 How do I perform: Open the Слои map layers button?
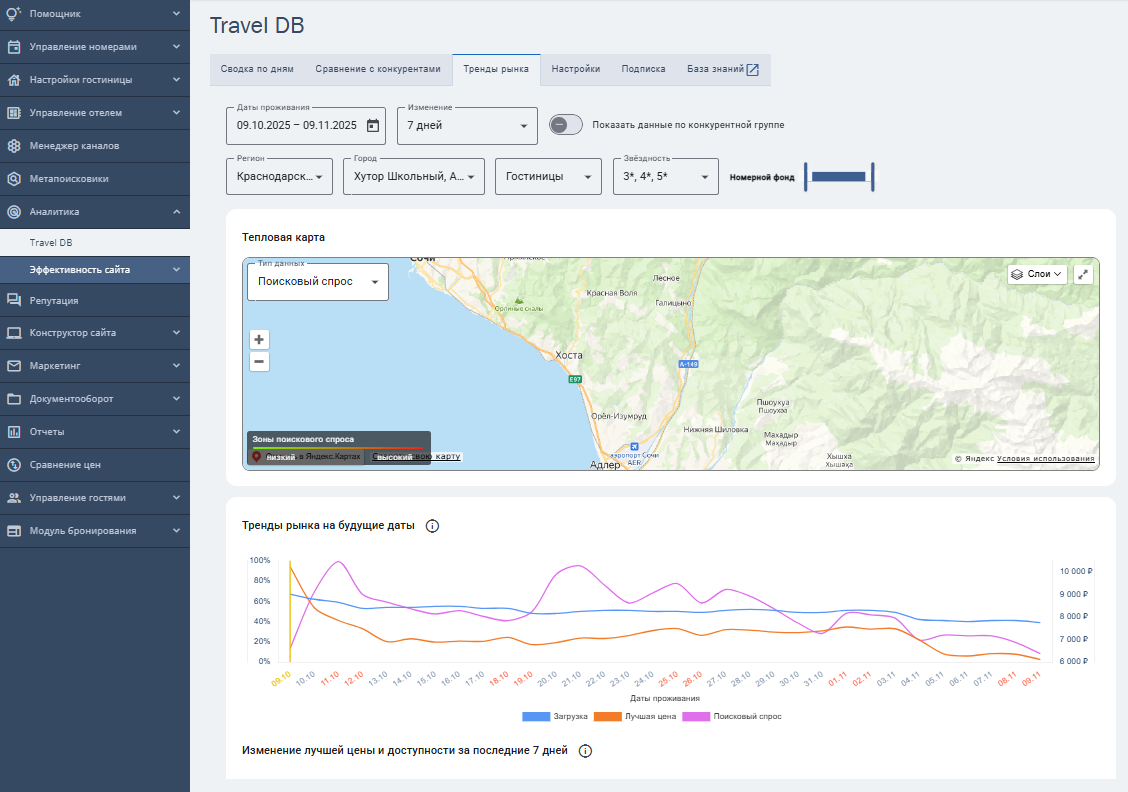pos(1037,274)
